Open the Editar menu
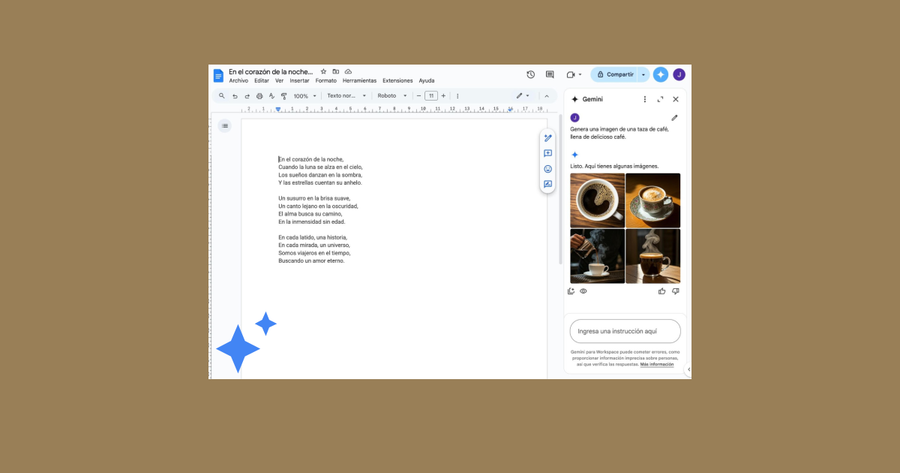 tap(262, 81)
